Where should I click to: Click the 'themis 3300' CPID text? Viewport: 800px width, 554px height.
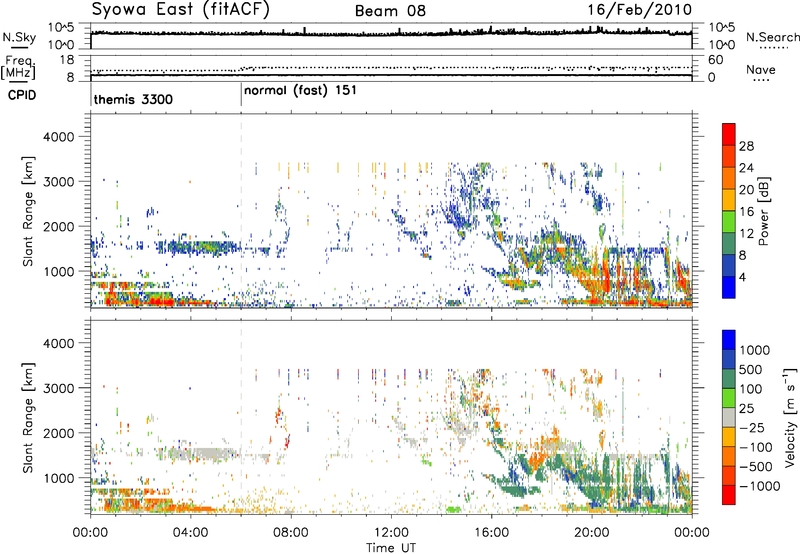click(x=133, y=99)
